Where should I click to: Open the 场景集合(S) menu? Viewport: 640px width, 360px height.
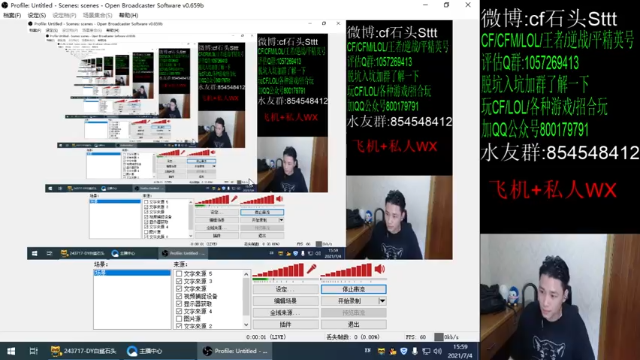point(97,15)
